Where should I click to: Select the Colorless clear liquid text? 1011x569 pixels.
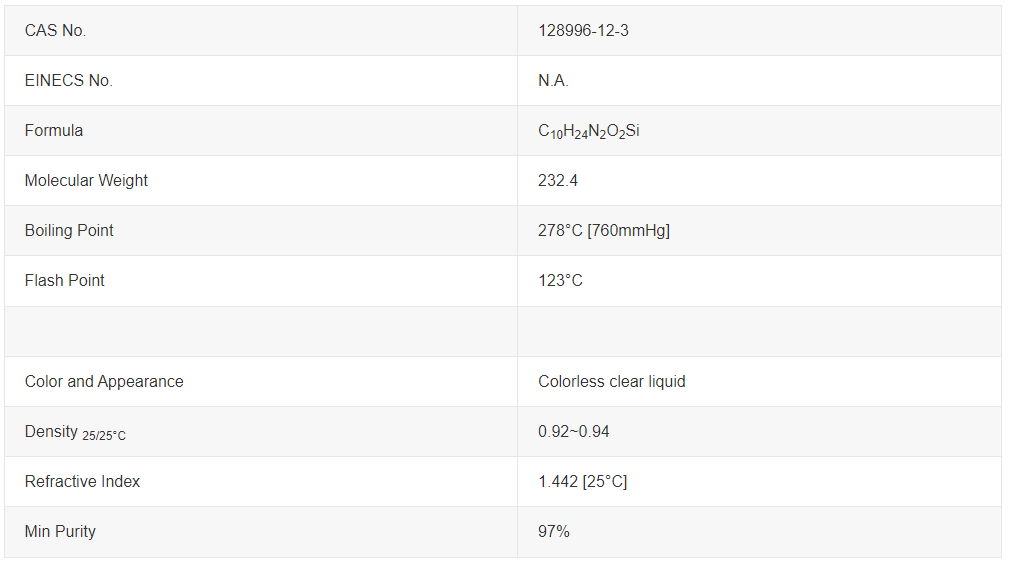611,381
